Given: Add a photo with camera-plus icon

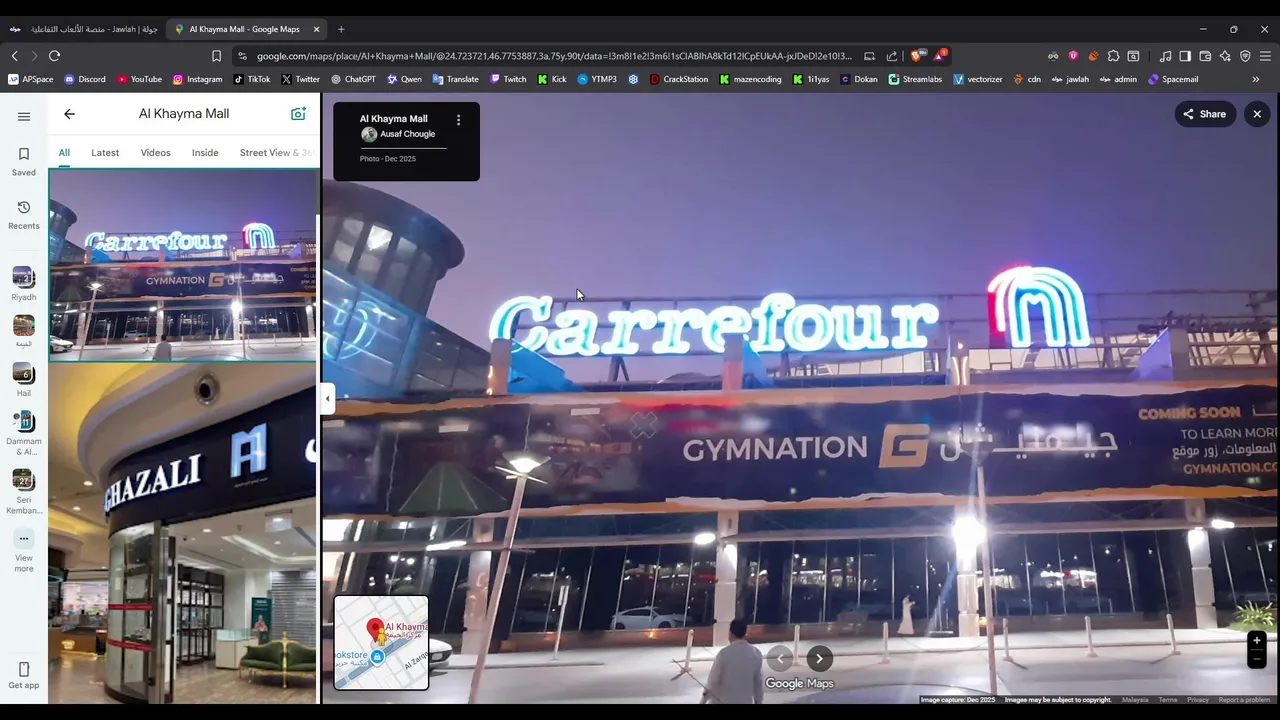Looking at the screenshot, I should tap(298, 114).
